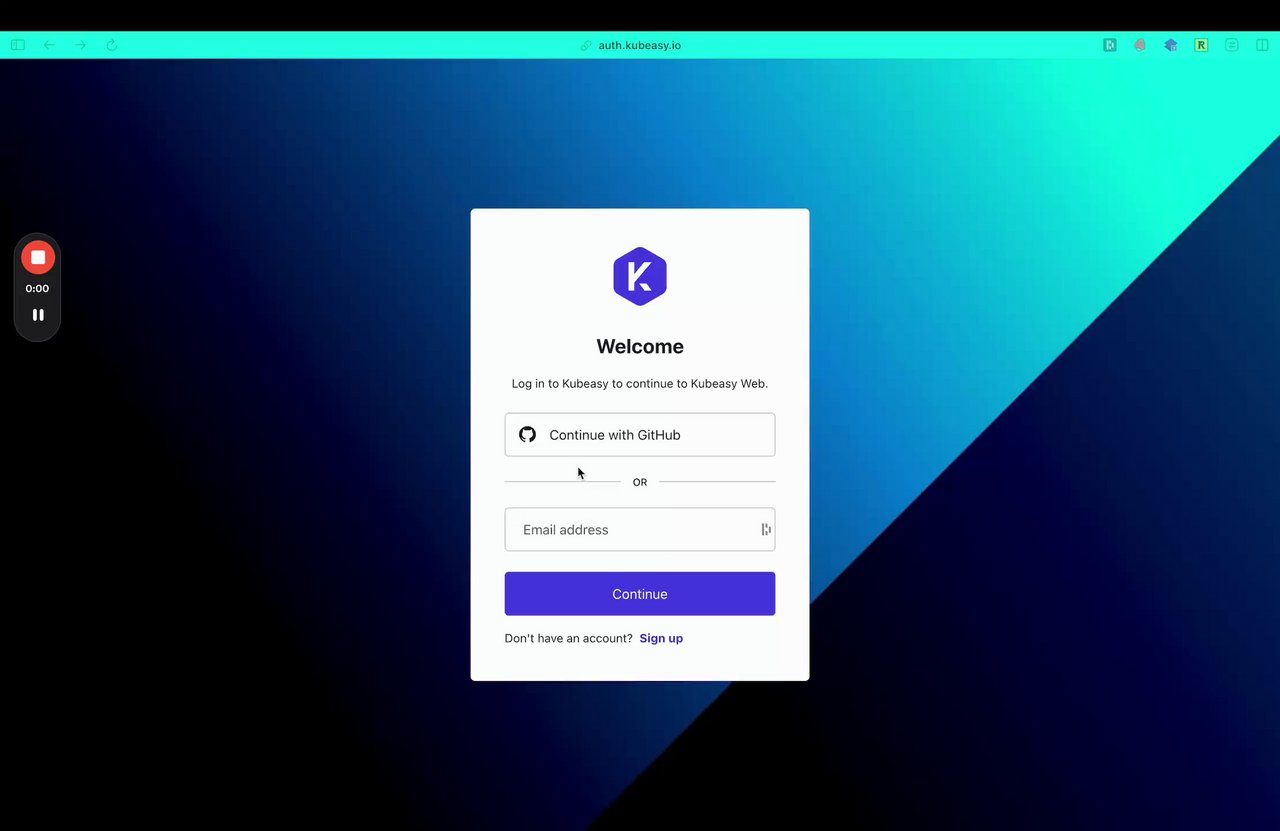This screenshot has height=831, width=1280.
Task: Reload the page with the refresh icon
Action: point(112,45)
